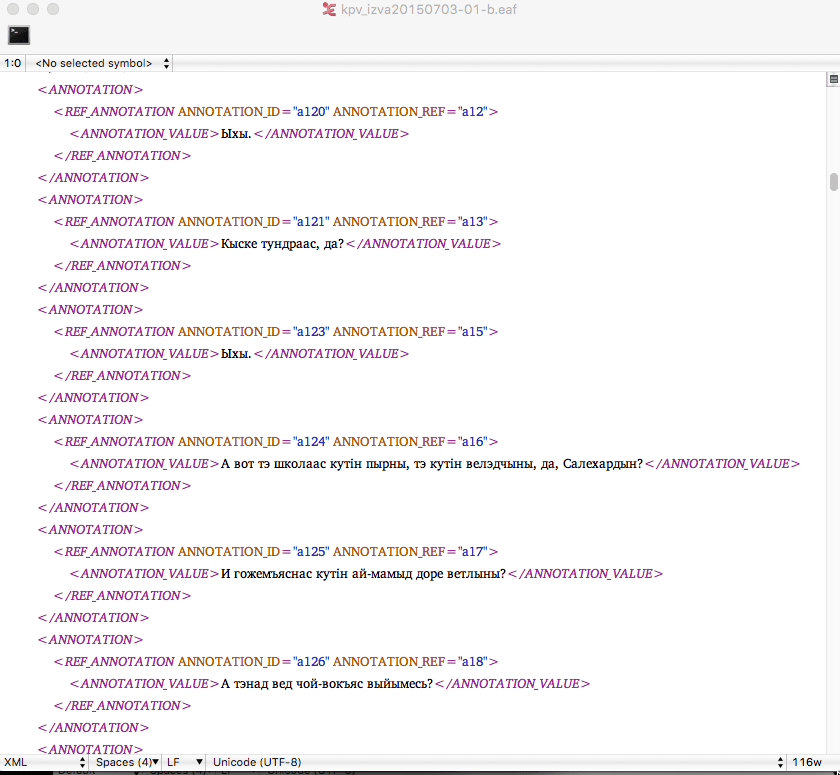This screenshot has width=840, height=775.
Task: Open the Unicode (UTF-8) encoding dropdown
Action: 497,762
